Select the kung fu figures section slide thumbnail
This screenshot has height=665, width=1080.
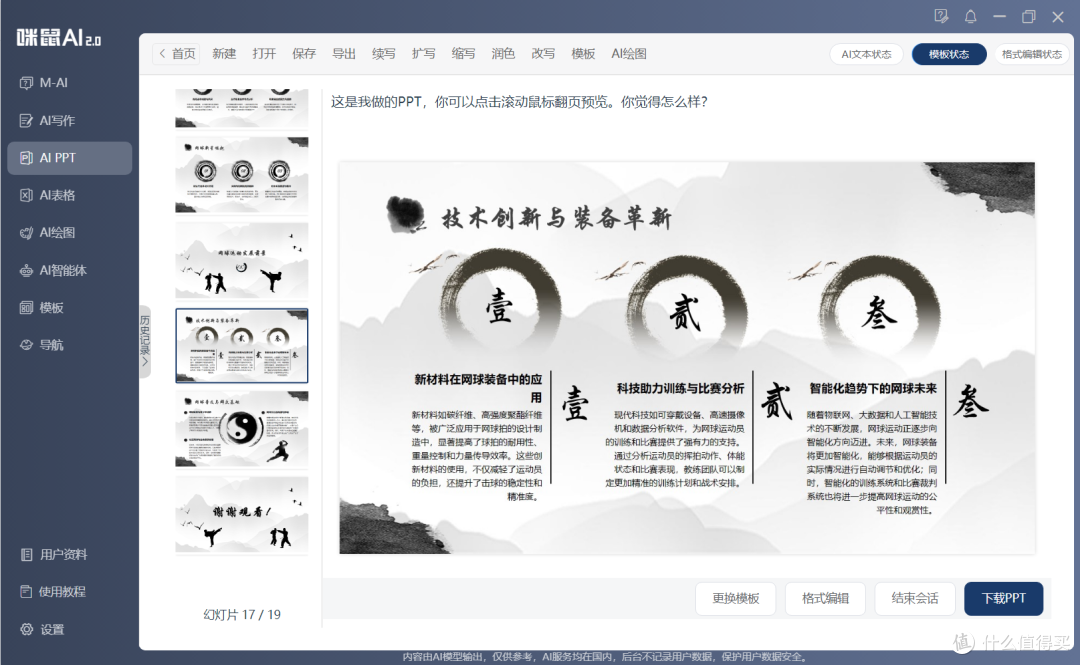click(242, 260)
